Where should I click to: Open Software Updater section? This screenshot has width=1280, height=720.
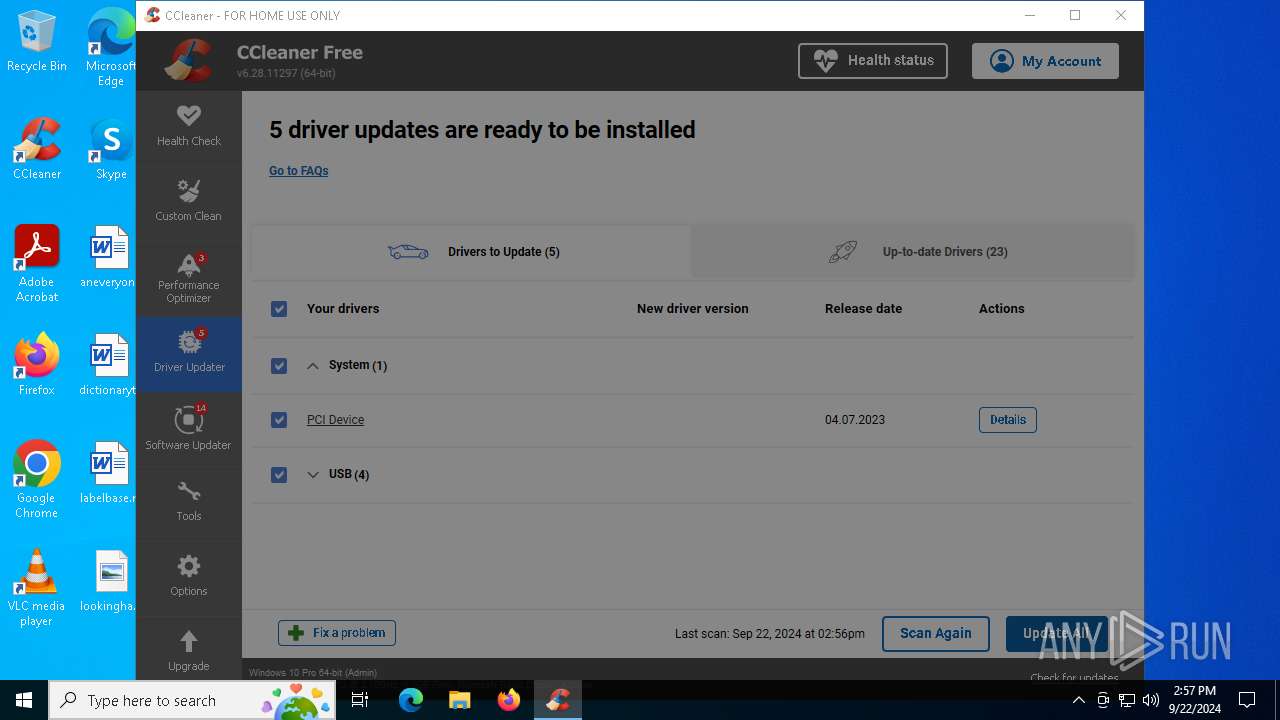click(x=189, y=429)
